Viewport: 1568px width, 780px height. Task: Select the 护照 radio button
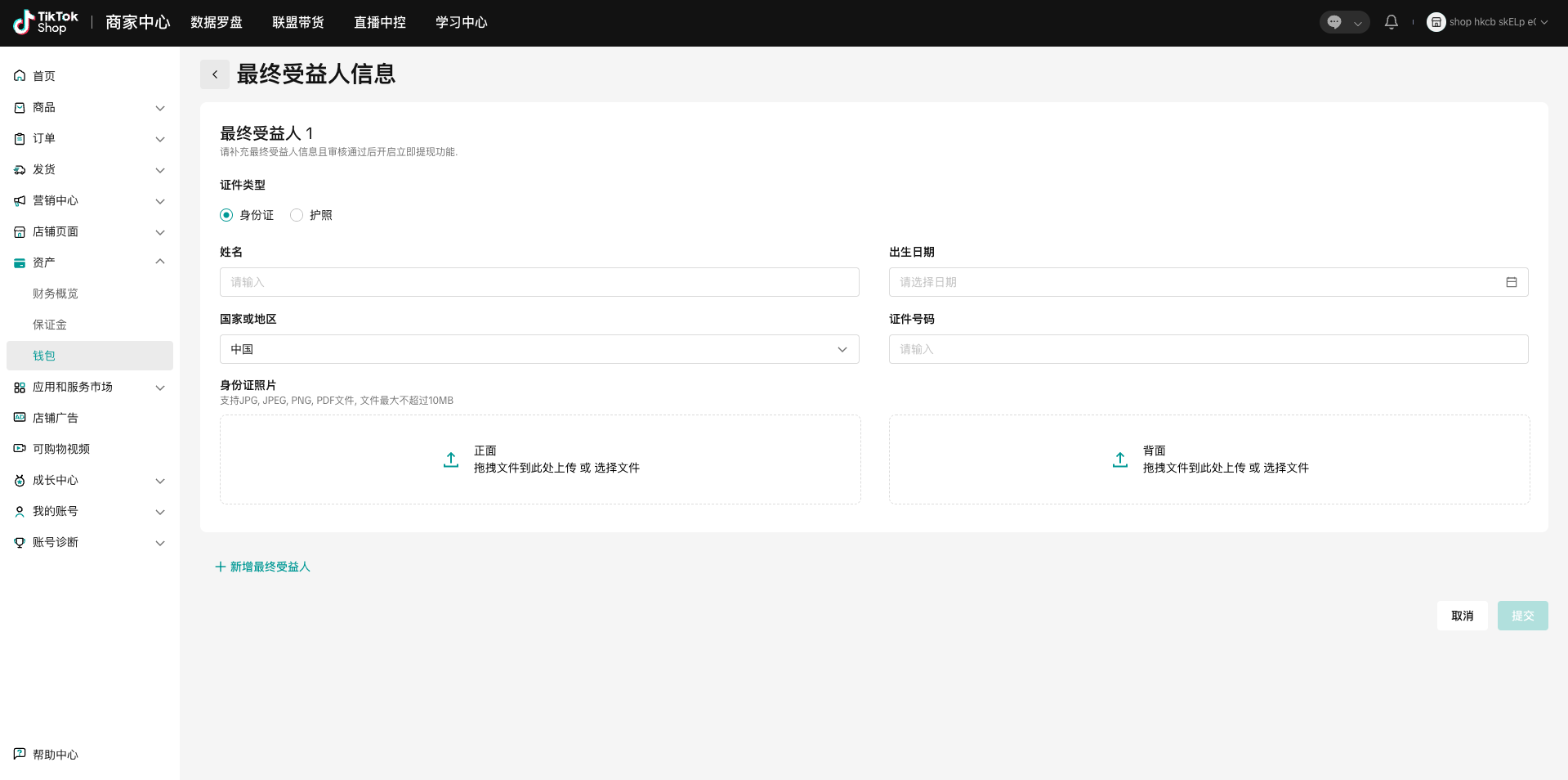click(297, 215)
